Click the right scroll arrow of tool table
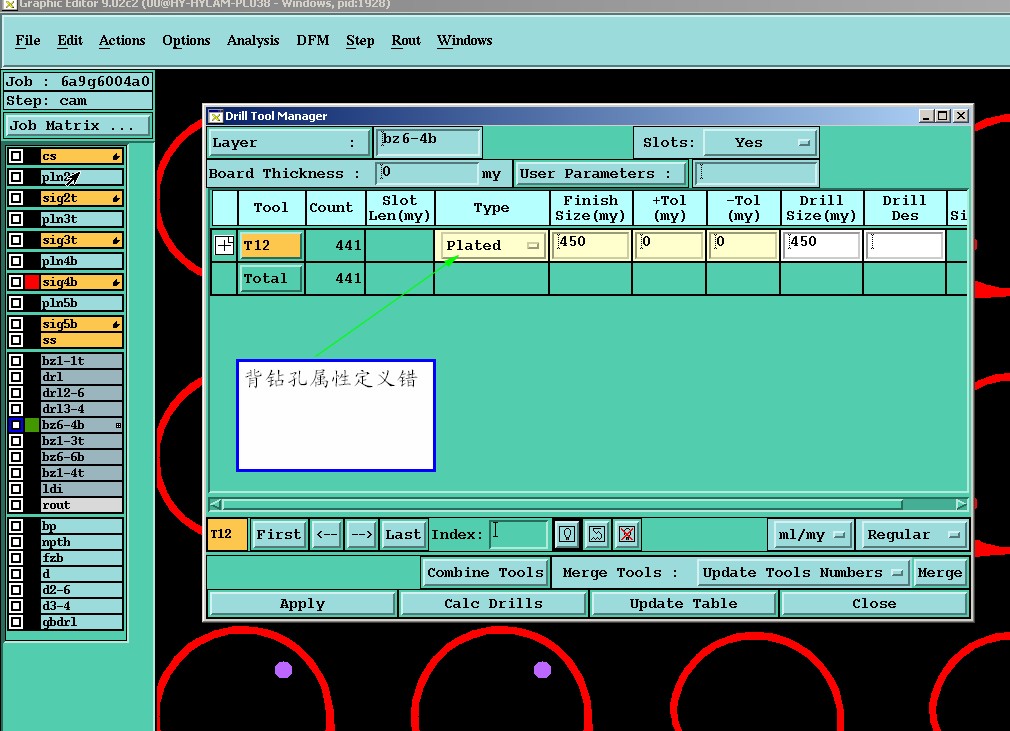This screenshot has height=731, width=1010. pyautogui.click(x=961, y=504)
